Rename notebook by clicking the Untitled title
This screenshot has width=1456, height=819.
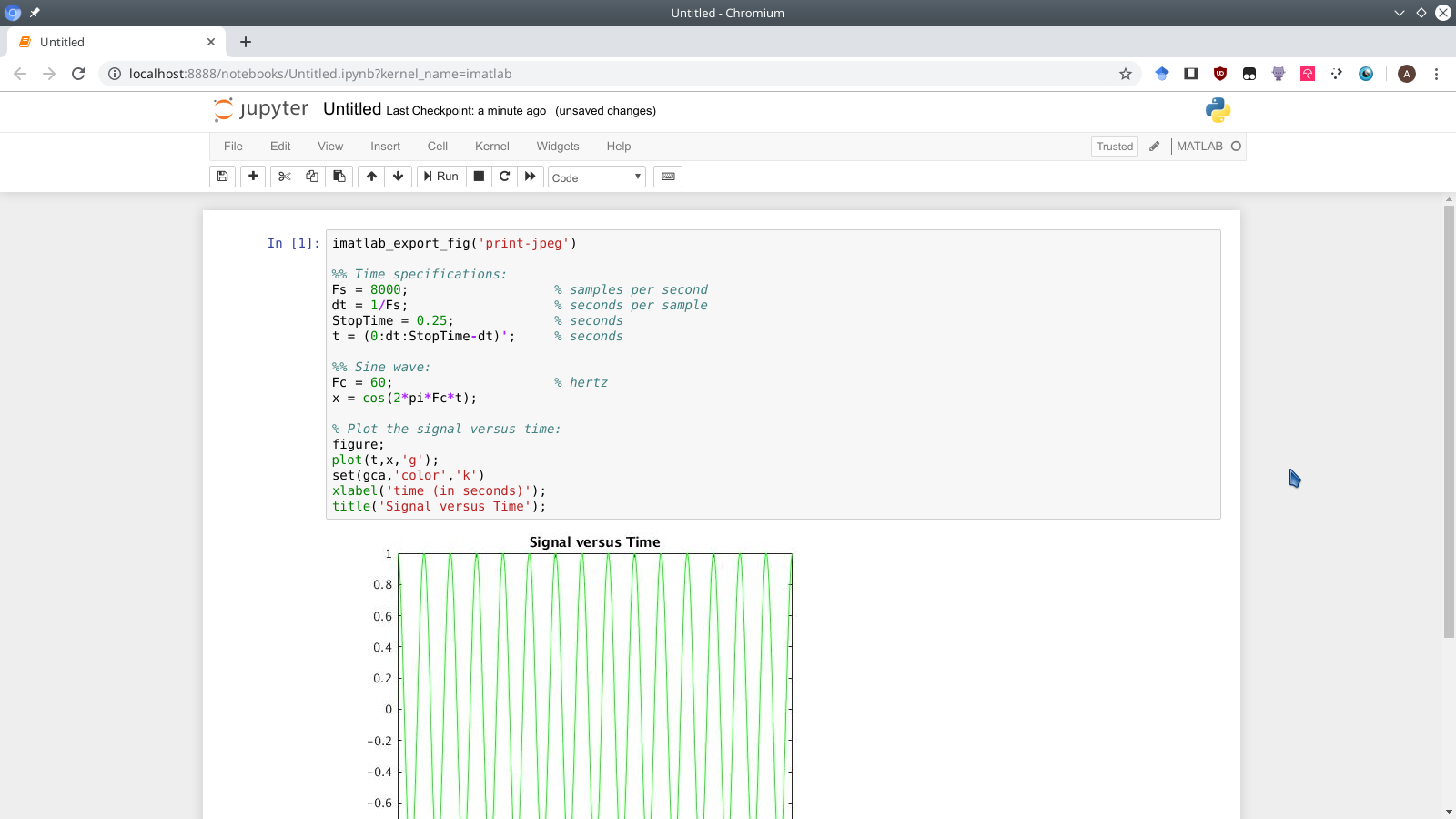click(351, 109)
